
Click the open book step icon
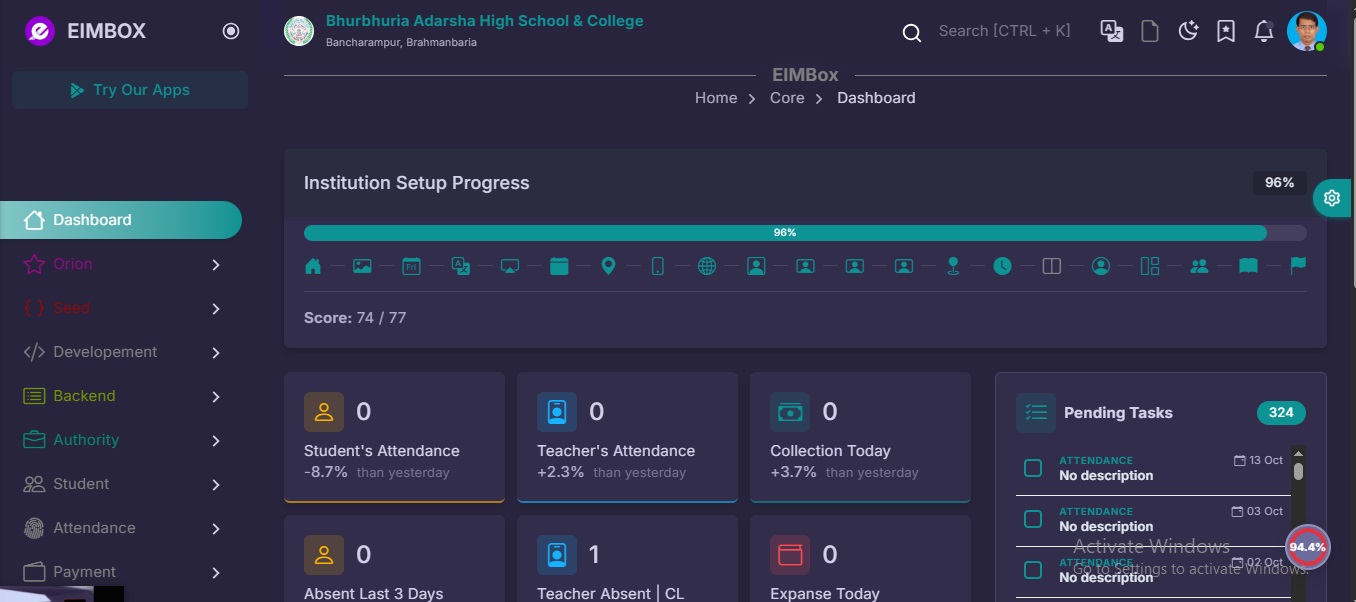[x=1248, y=267]
